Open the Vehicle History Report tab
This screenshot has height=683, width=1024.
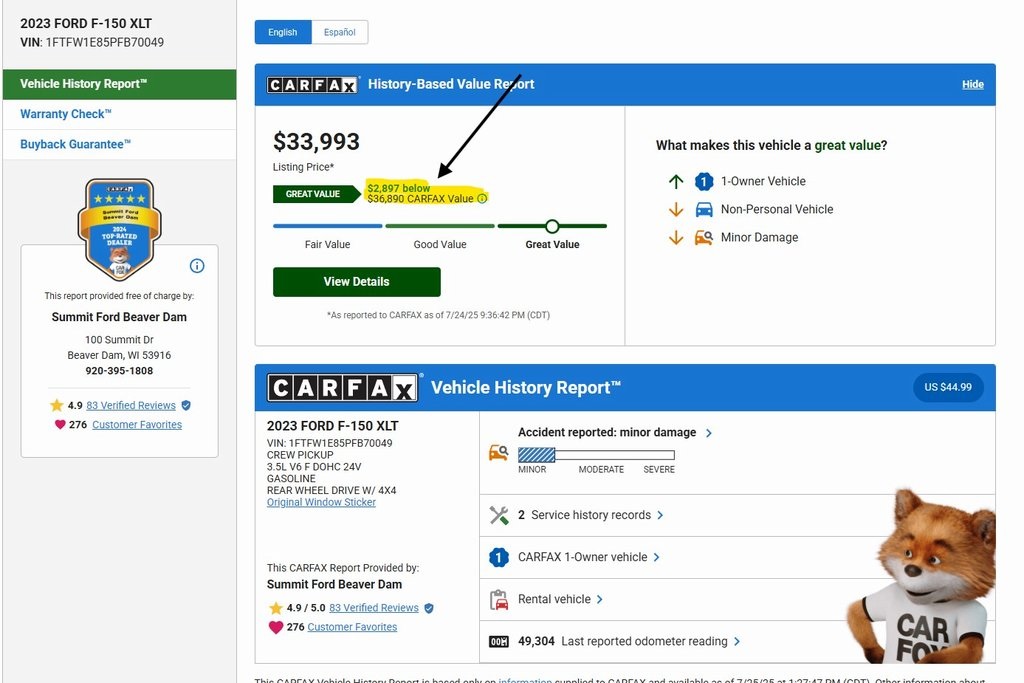tap(120, 84)
